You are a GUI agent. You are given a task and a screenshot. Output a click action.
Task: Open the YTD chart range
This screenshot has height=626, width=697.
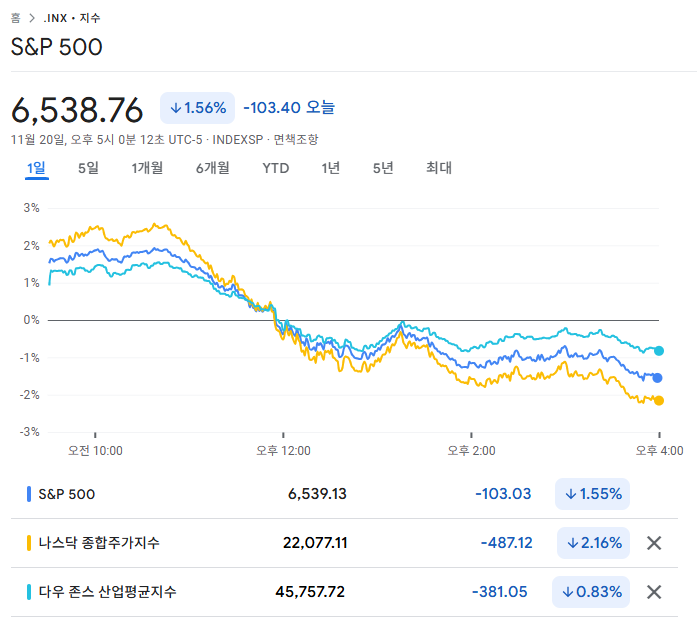coord(275,168)
